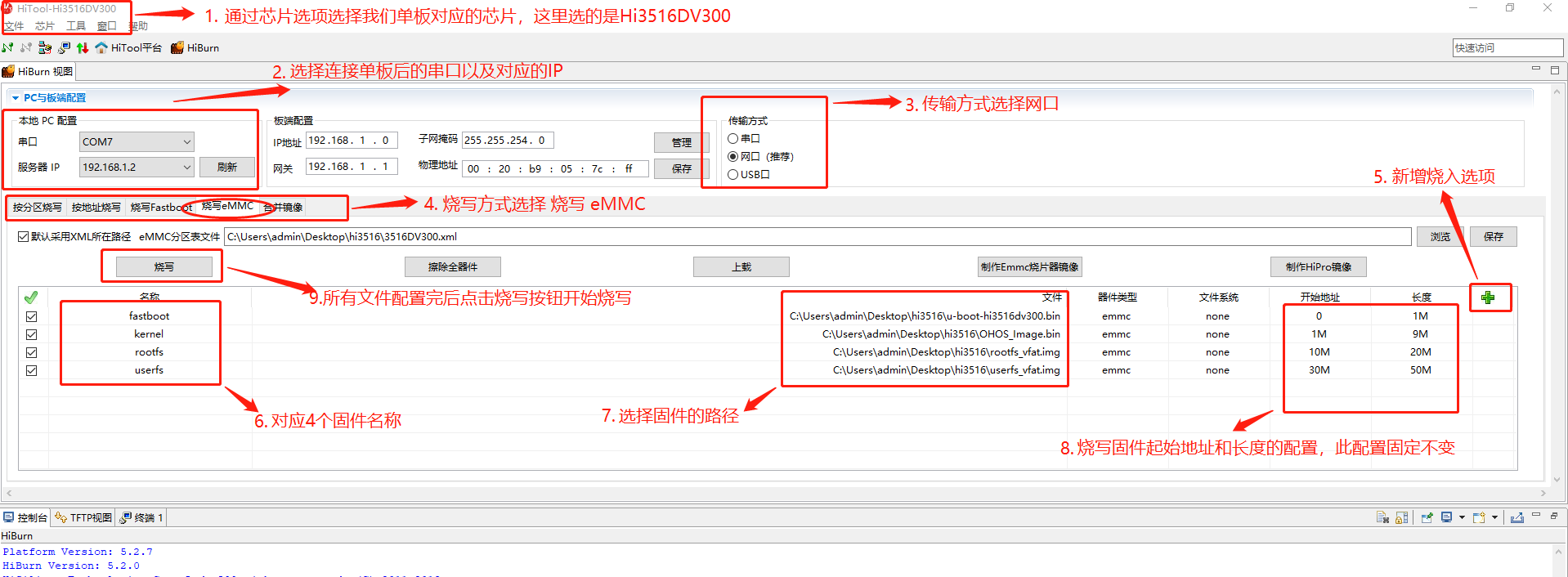This screenshot has width=1568, height=577.
Task: Click the pin console icon
Action: point(1427,517)
